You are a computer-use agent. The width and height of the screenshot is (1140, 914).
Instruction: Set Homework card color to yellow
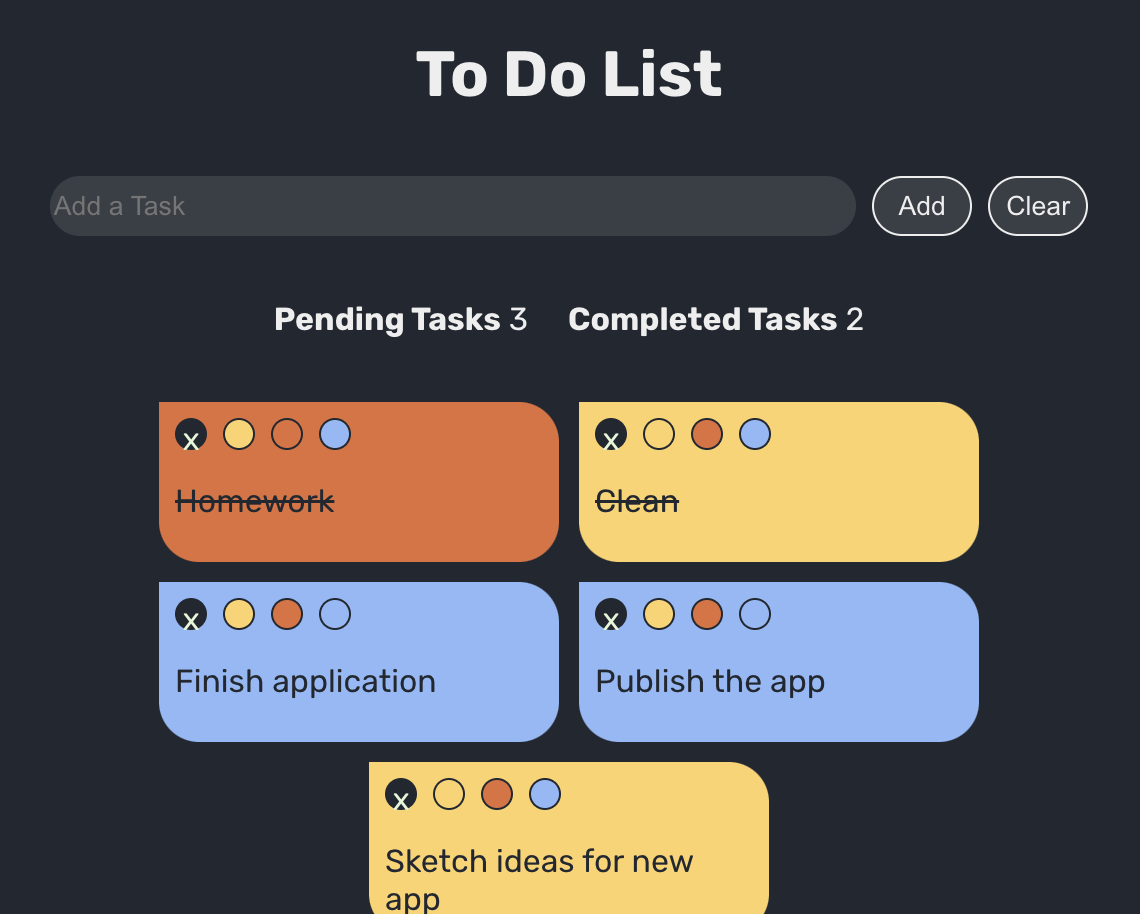[x=239, y=434]
